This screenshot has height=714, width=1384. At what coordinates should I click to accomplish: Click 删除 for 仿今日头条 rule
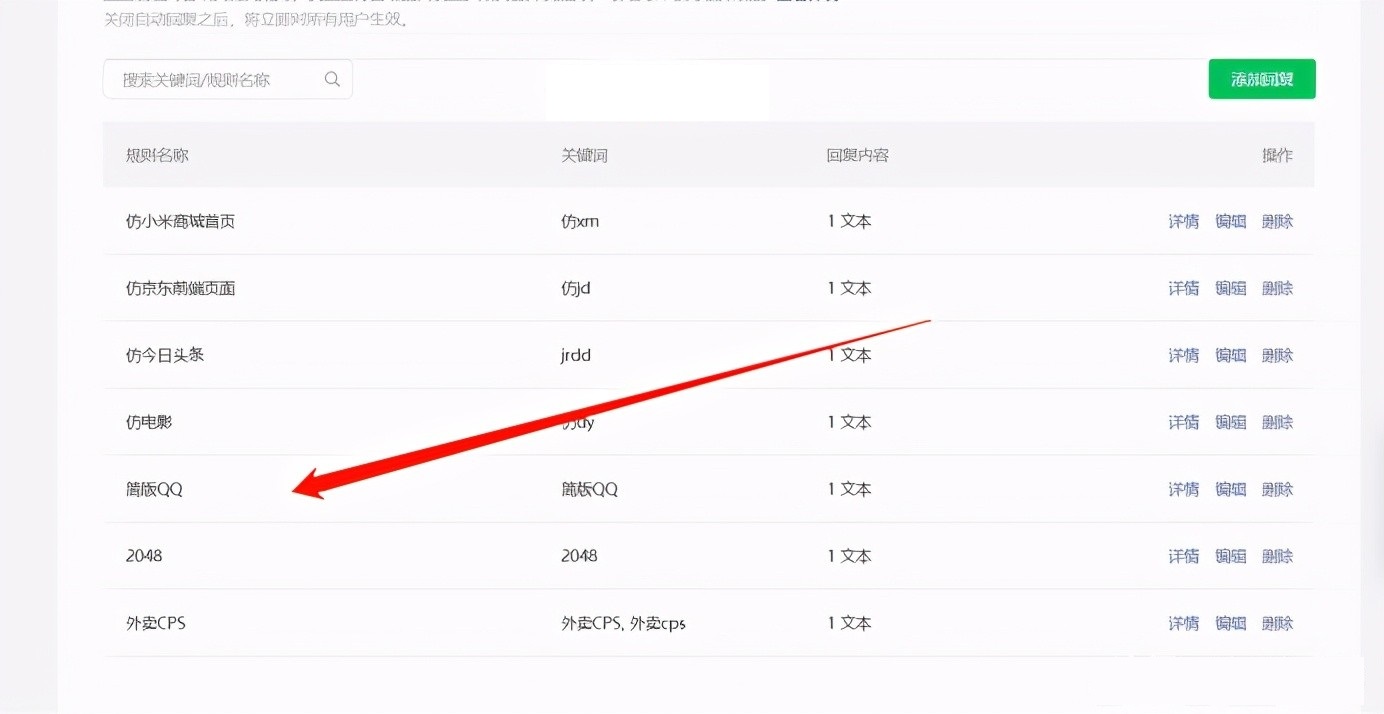pyautogui.click(x=1277, y=356)
